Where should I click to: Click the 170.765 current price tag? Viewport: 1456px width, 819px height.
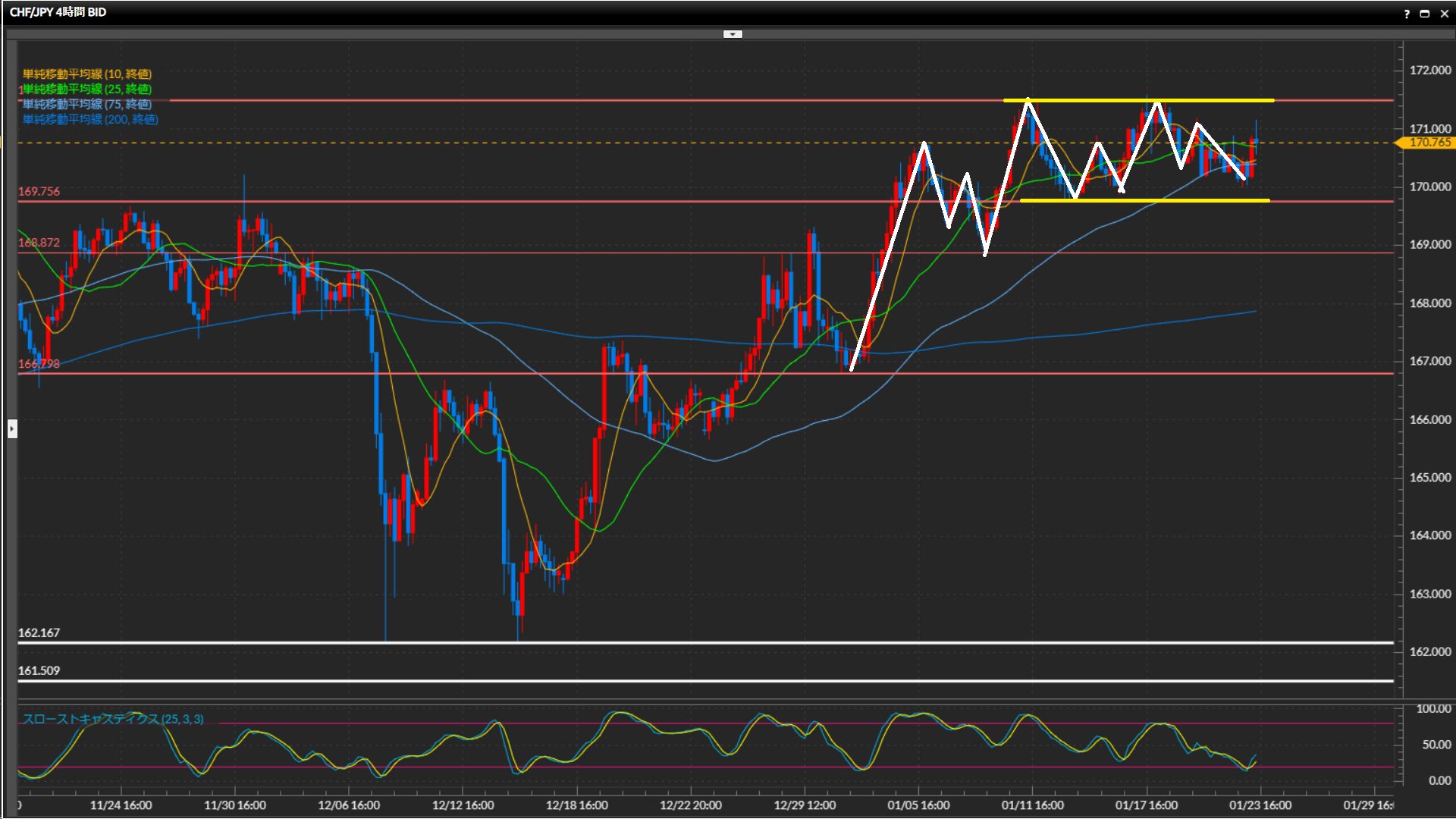coord(1429,143)
